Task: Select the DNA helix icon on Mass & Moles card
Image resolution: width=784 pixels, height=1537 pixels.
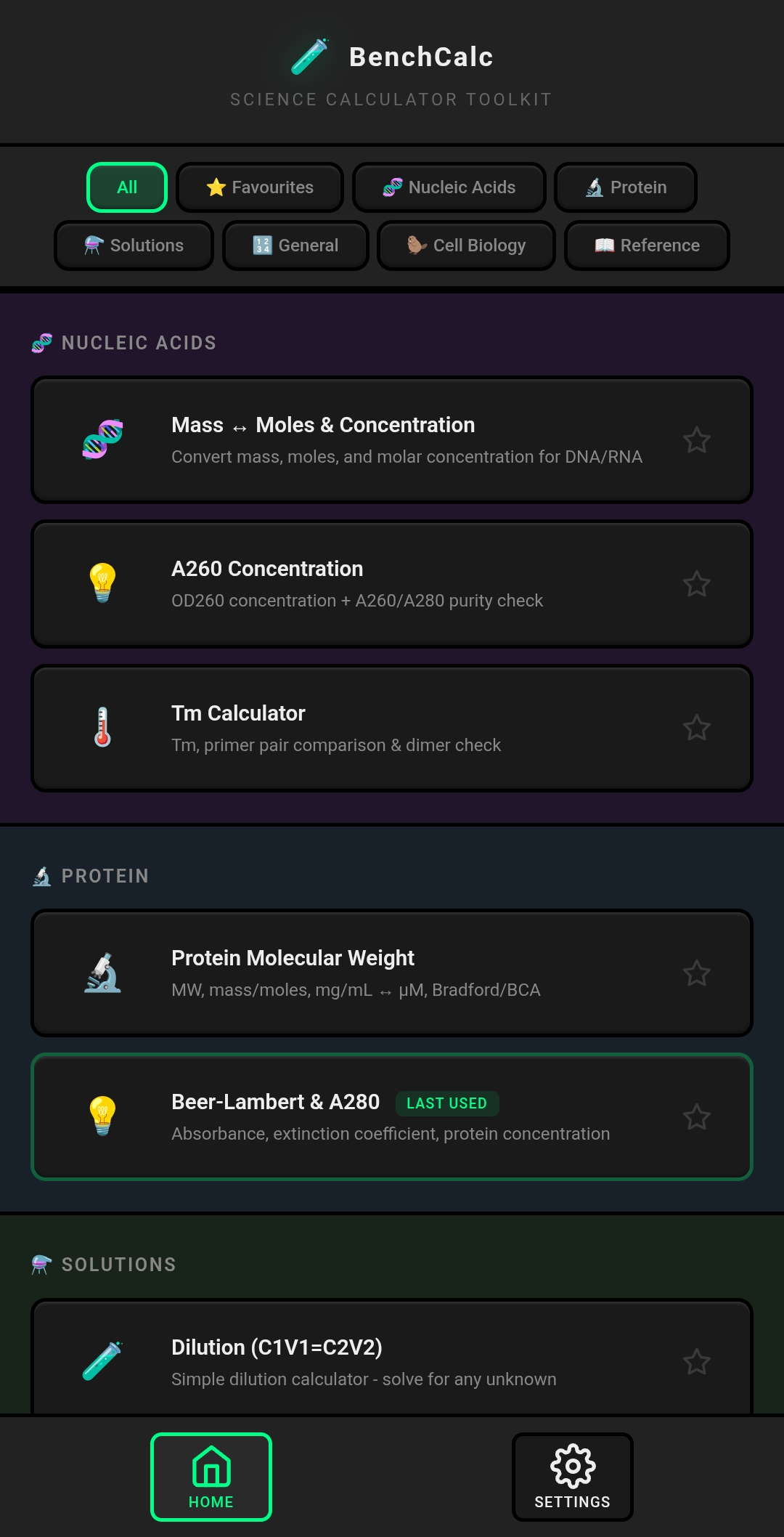Action: point(104,439)
